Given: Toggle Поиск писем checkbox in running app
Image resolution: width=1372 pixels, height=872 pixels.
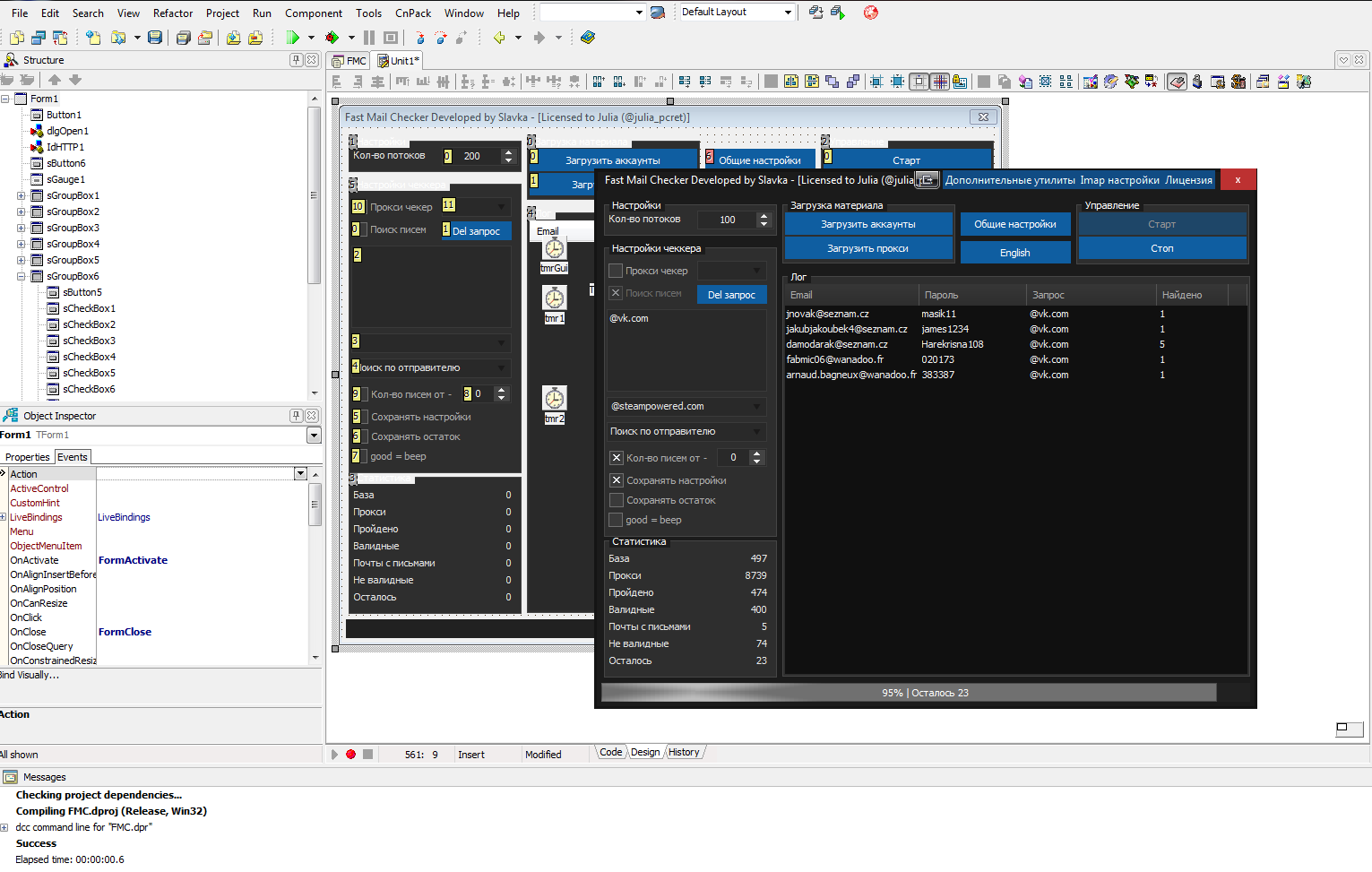Looking at the screenshot, I should tap(616, 293).
